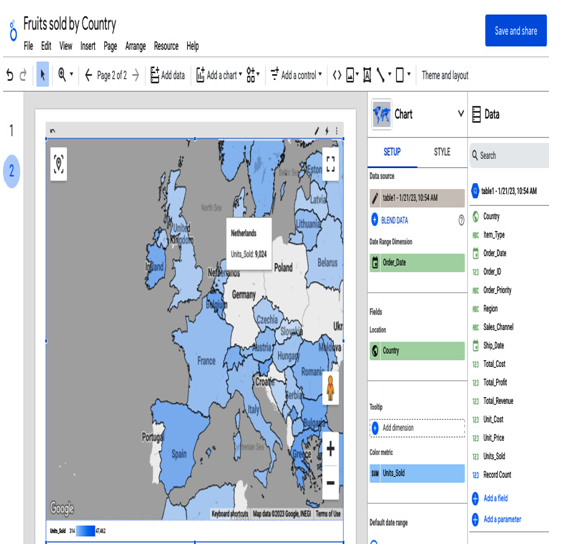Insert URL embed code icon
The image size is (563, 548).
[337, 75]
